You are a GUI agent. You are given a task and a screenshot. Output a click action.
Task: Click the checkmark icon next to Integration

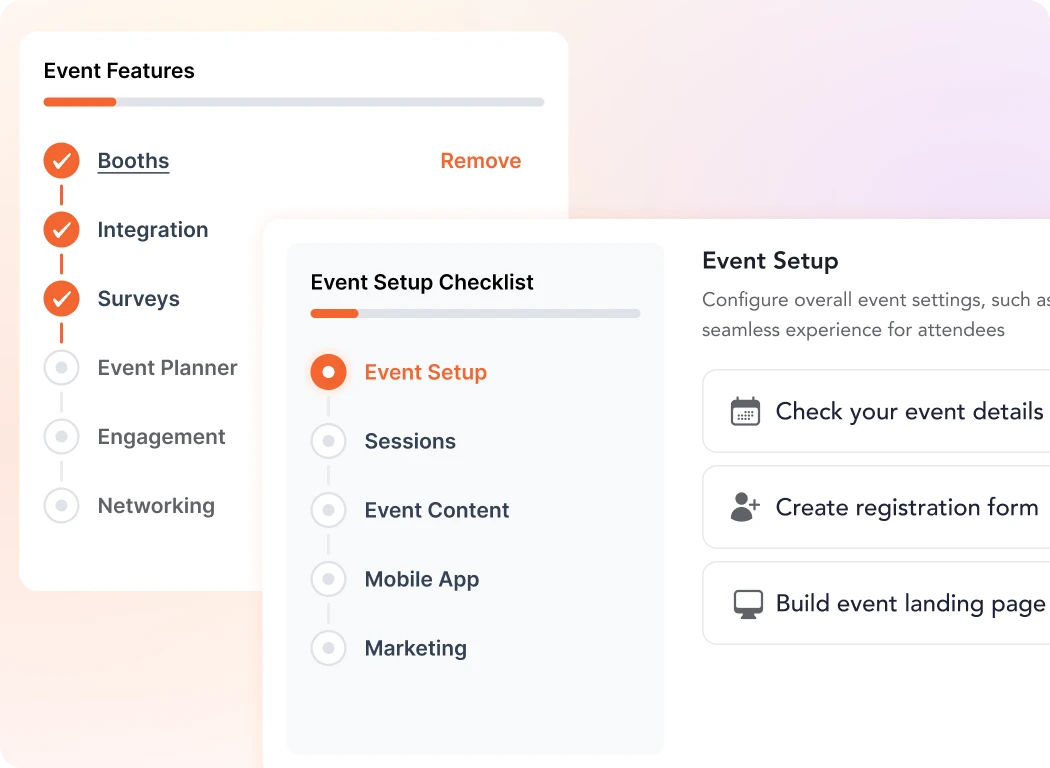coord(61,229)
